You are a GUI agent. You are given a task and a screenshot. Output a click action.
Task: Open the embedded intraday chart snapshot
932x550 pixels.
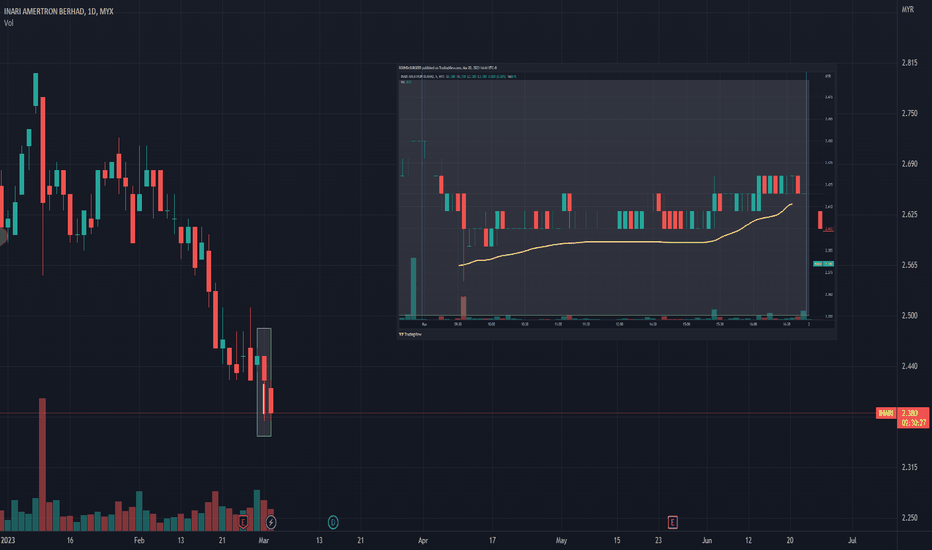click(617, 202)
